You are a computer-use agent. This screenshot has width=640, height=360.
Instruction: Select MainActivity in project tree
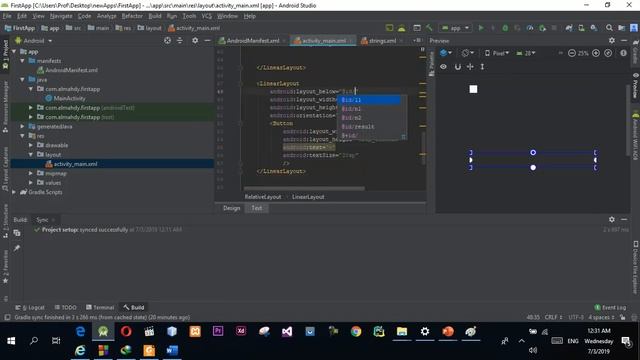pos(69,98)
